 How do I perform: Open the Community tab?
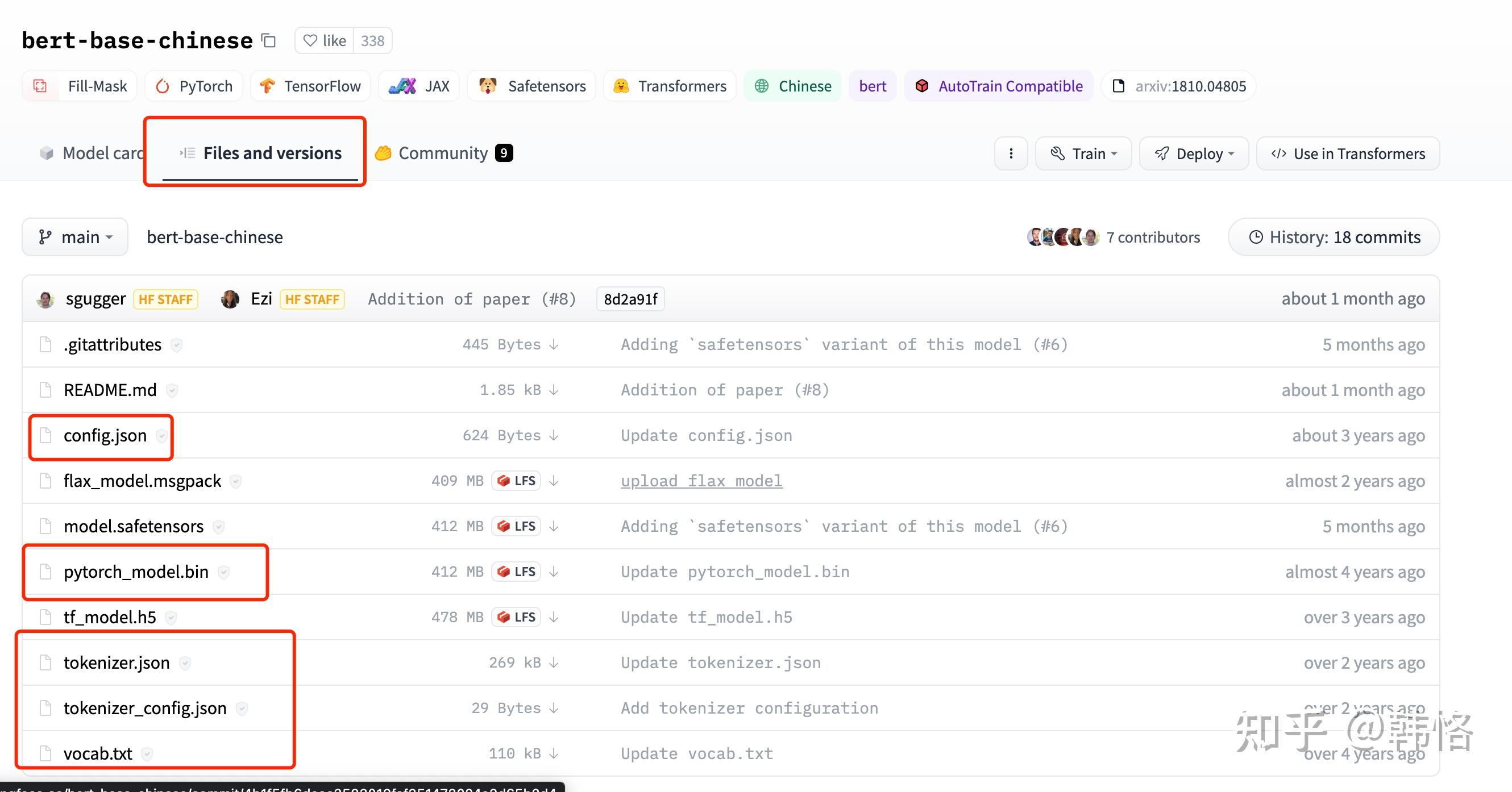point(443,153)
